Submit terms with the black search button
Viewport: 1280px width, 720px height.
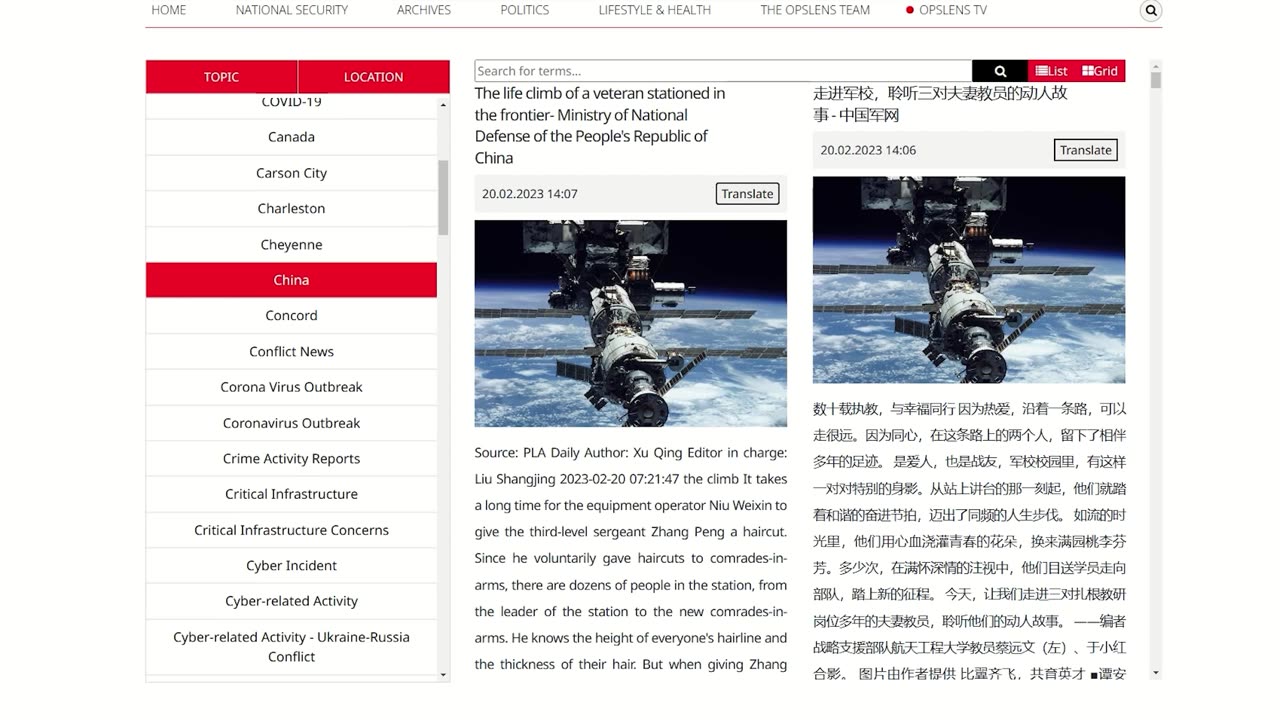click(x=1000, y=71)
